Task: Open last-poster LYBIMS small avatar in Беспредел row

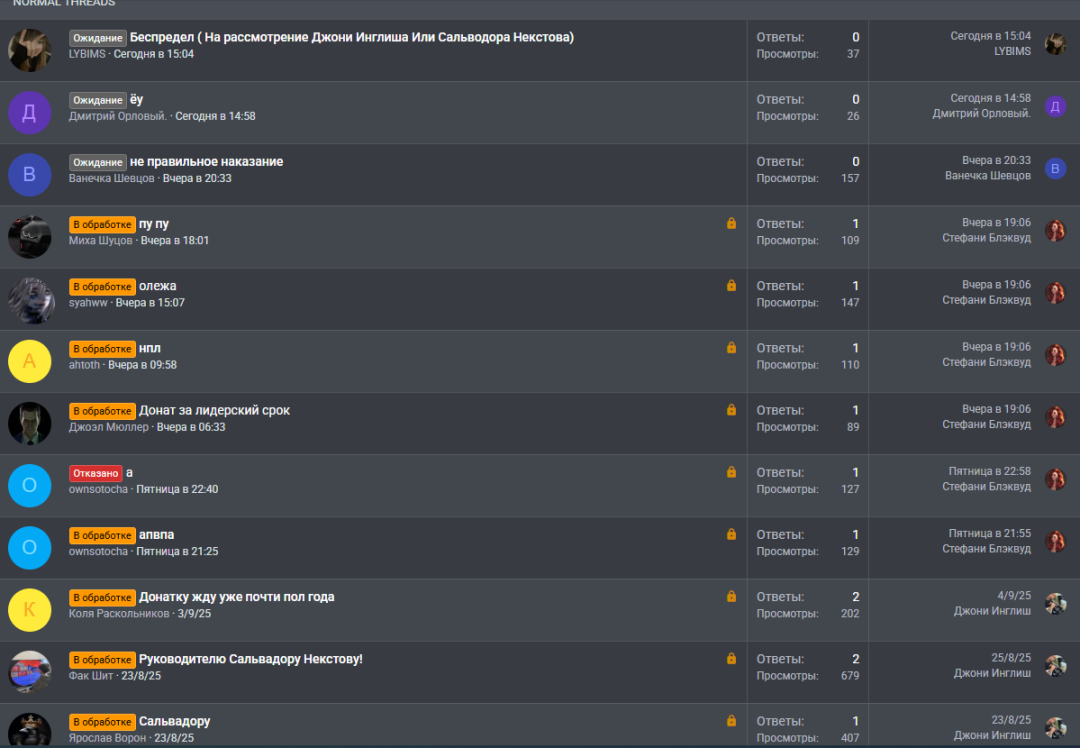Action: point(1055,44)
